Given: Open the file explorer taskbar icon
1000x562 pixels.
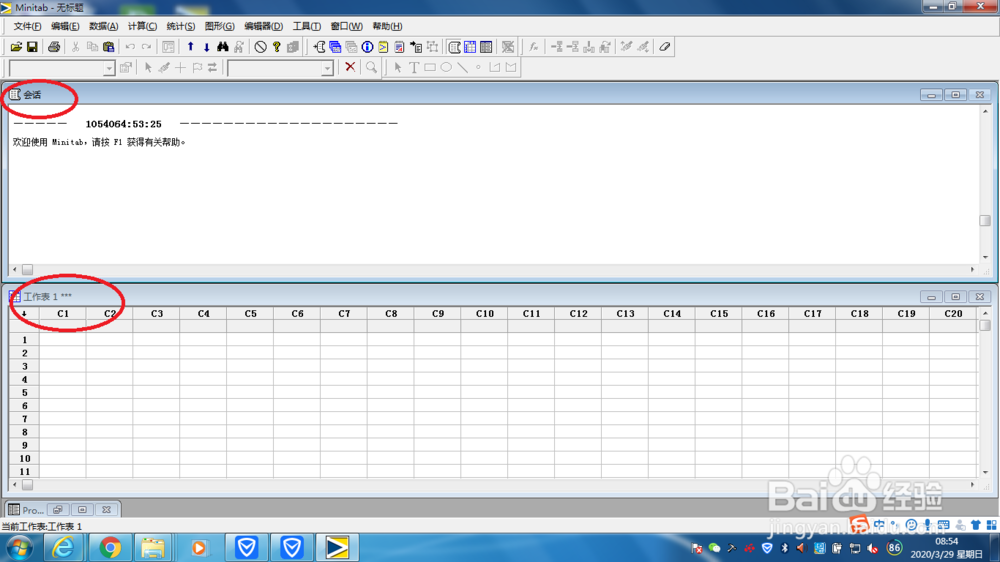Looking at the screenshot, I should coord(153,548).
